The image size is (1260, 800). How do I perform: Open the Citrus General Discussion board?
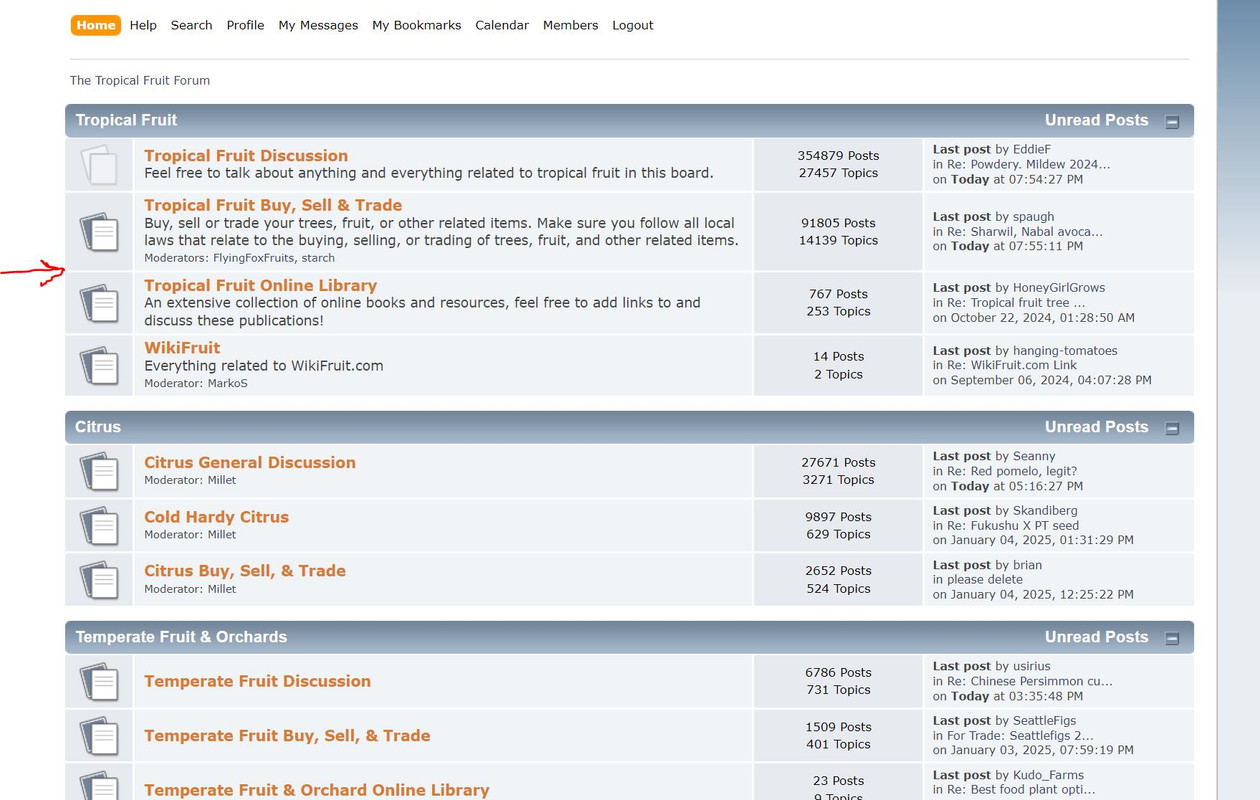(250, 462)
